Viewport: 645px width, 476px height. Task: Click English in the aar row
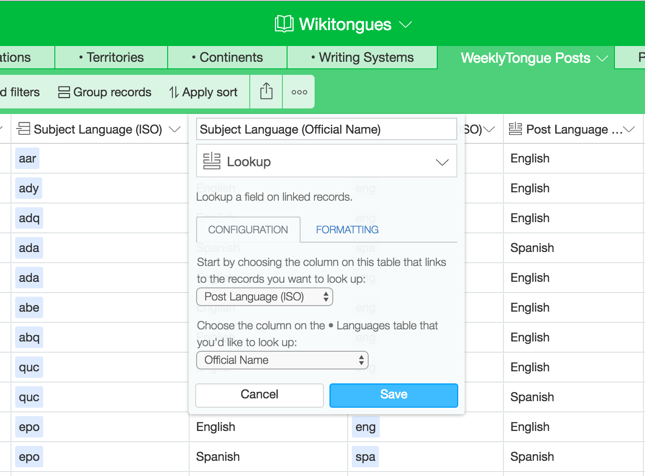coord(530,158)
